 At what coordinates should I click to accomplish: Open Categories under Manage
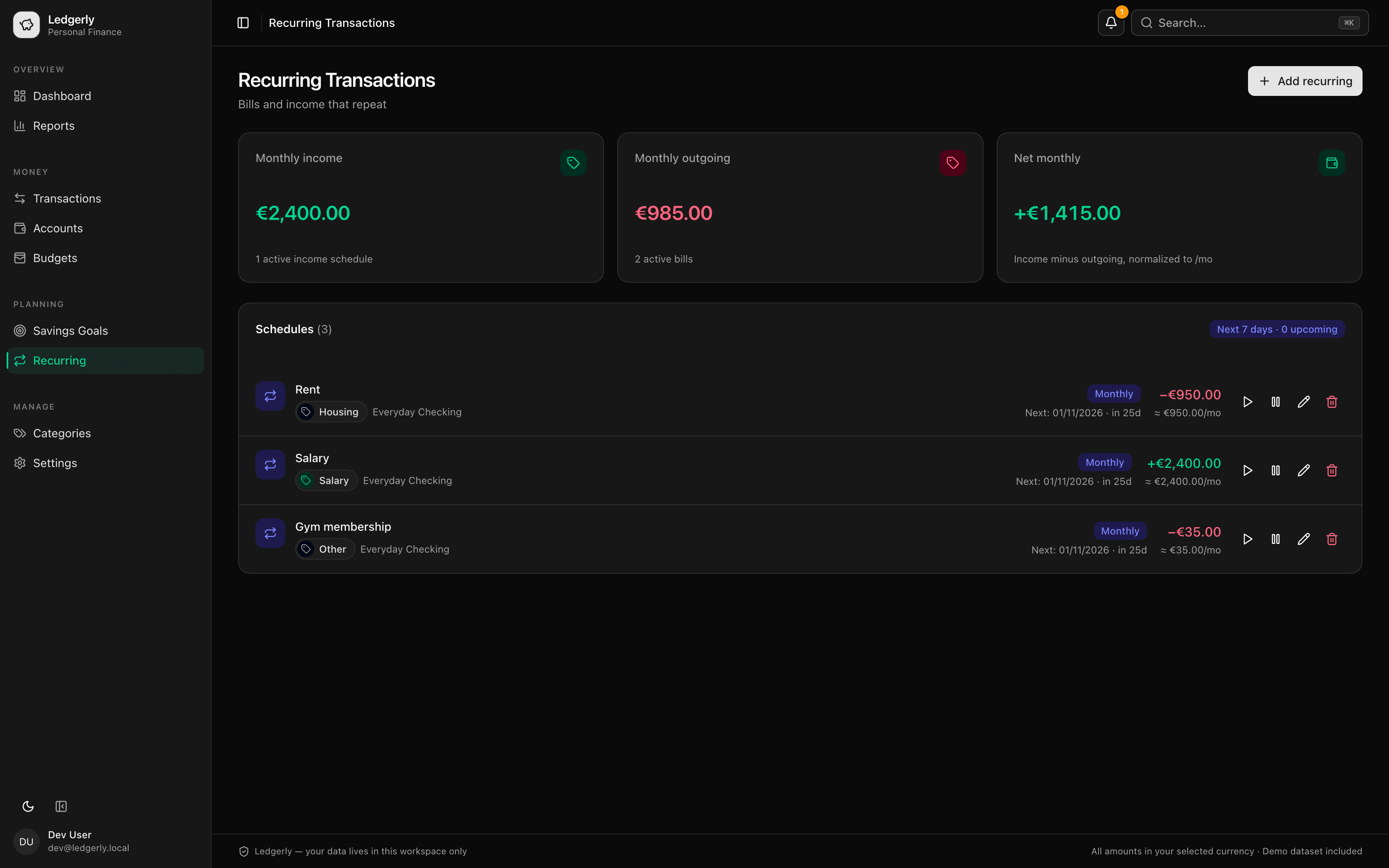point(105,434)
